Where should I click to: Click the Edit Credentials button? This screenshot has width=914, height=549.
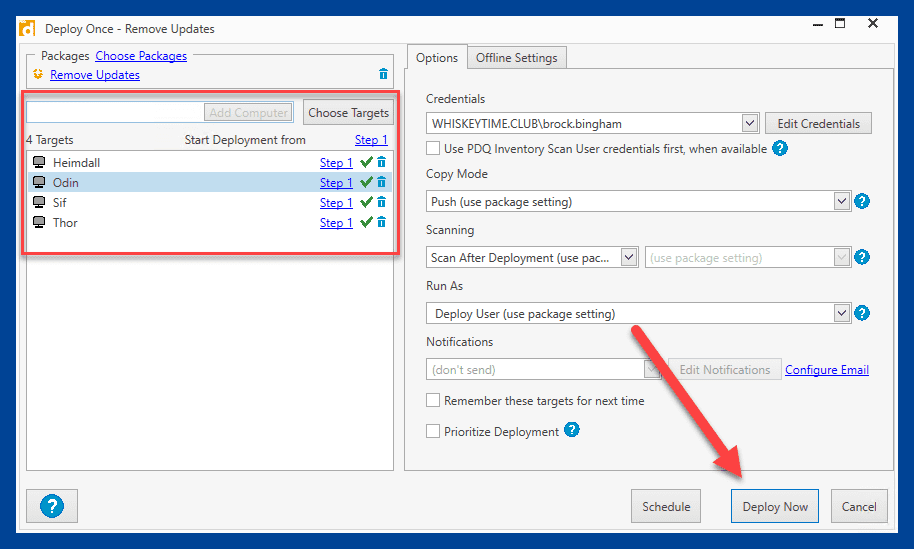[x=818, y=124]
